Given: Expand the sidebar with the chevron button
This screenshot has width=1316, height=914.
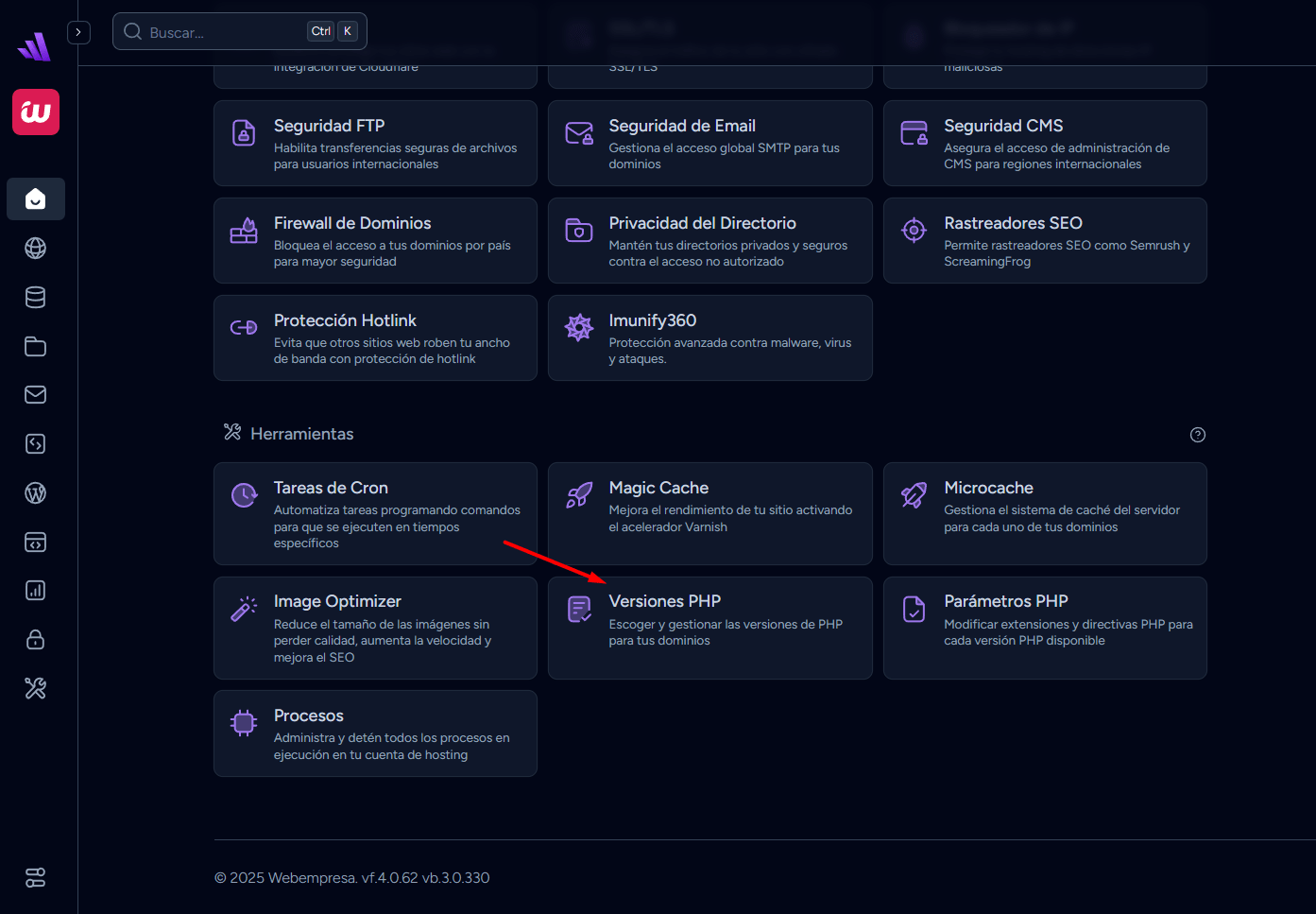Looking at the screenshot, I should tap(78, 32).
